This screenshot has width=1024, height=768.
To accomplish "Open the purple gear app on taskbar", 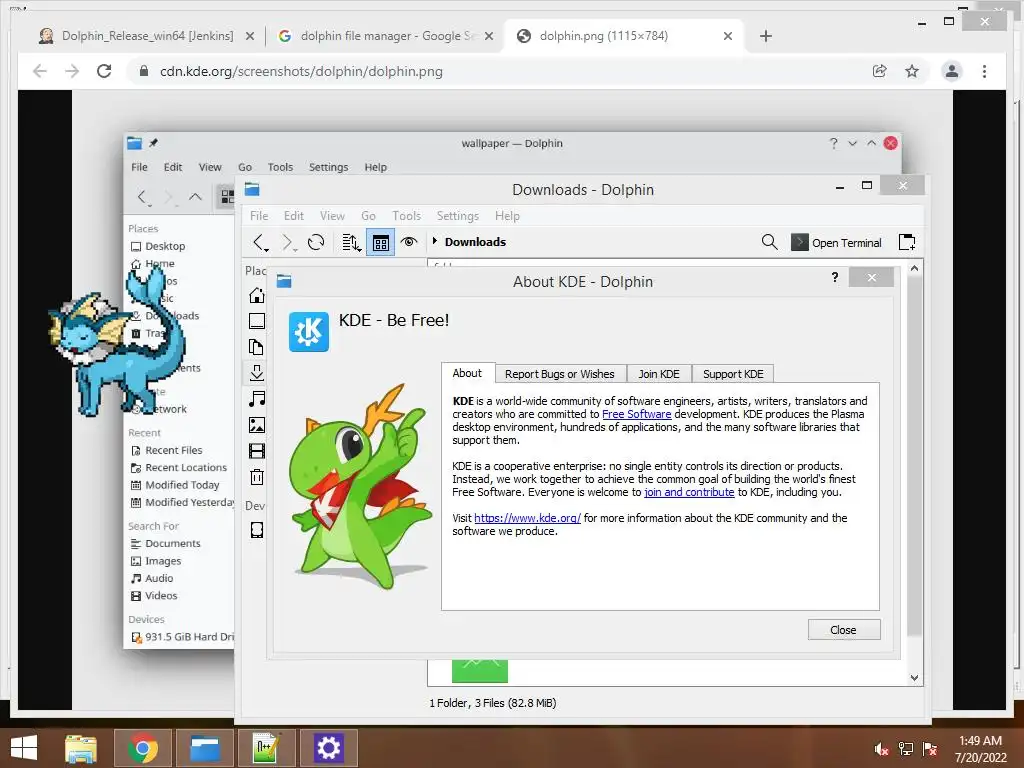I will point(328,748).
